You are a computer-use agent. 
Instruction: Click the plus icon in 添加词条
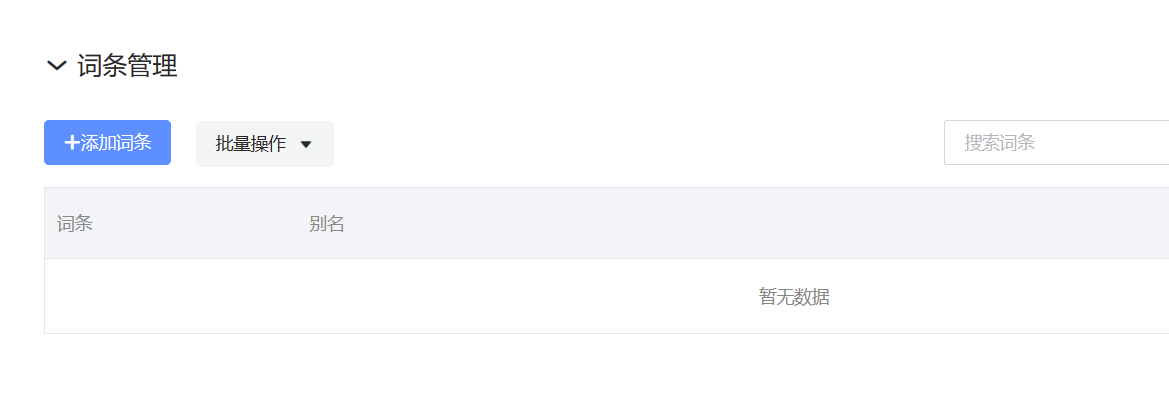(72, 142)
